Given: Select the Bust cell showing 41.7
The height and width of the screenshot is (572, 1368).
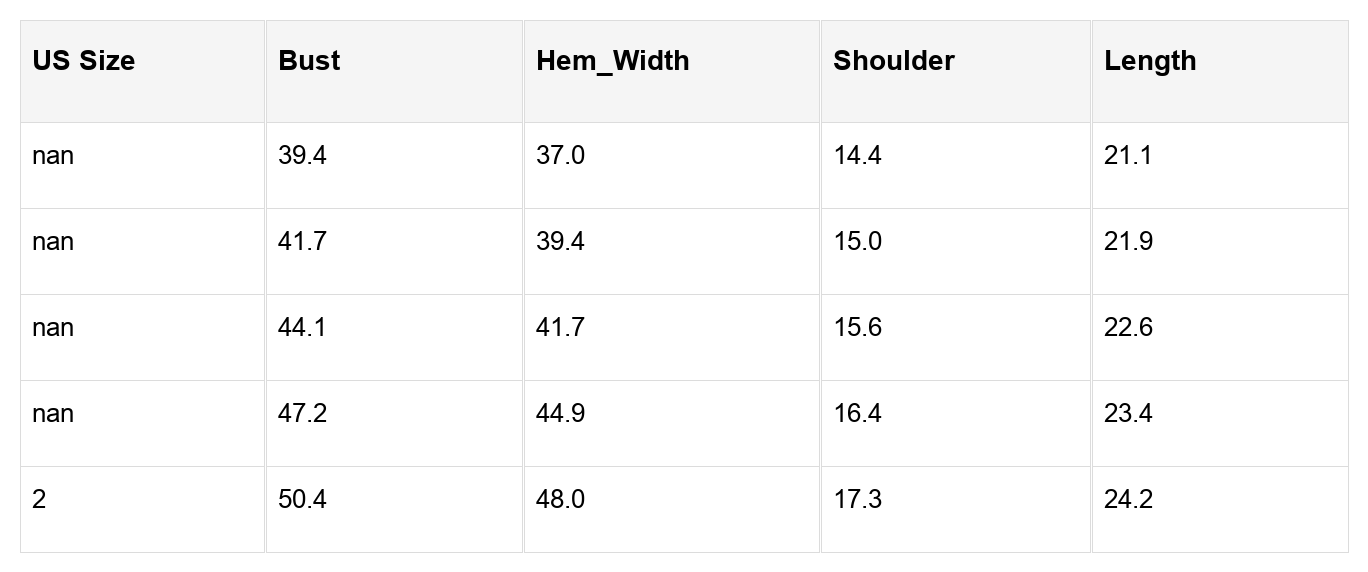Looking at the screenshot, I should pyautogui.click(x=302, y=242).
